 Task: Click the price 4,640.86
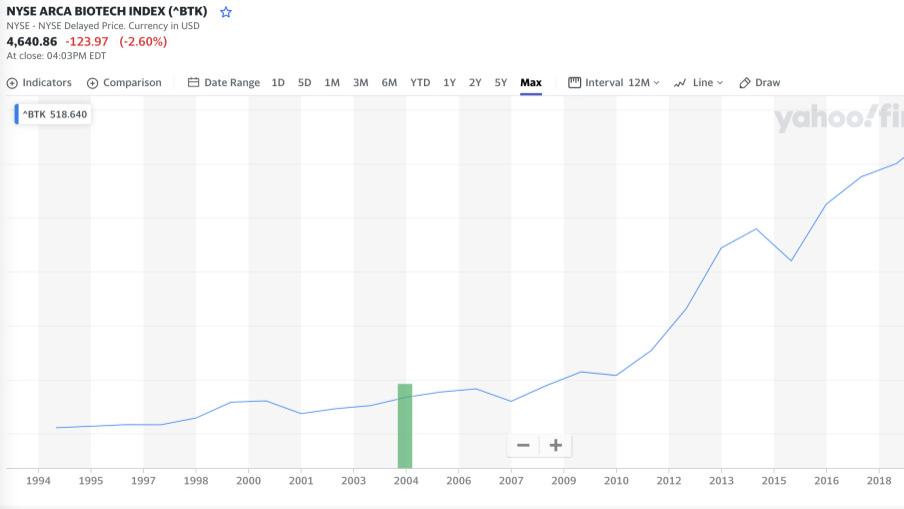[32, 42]
